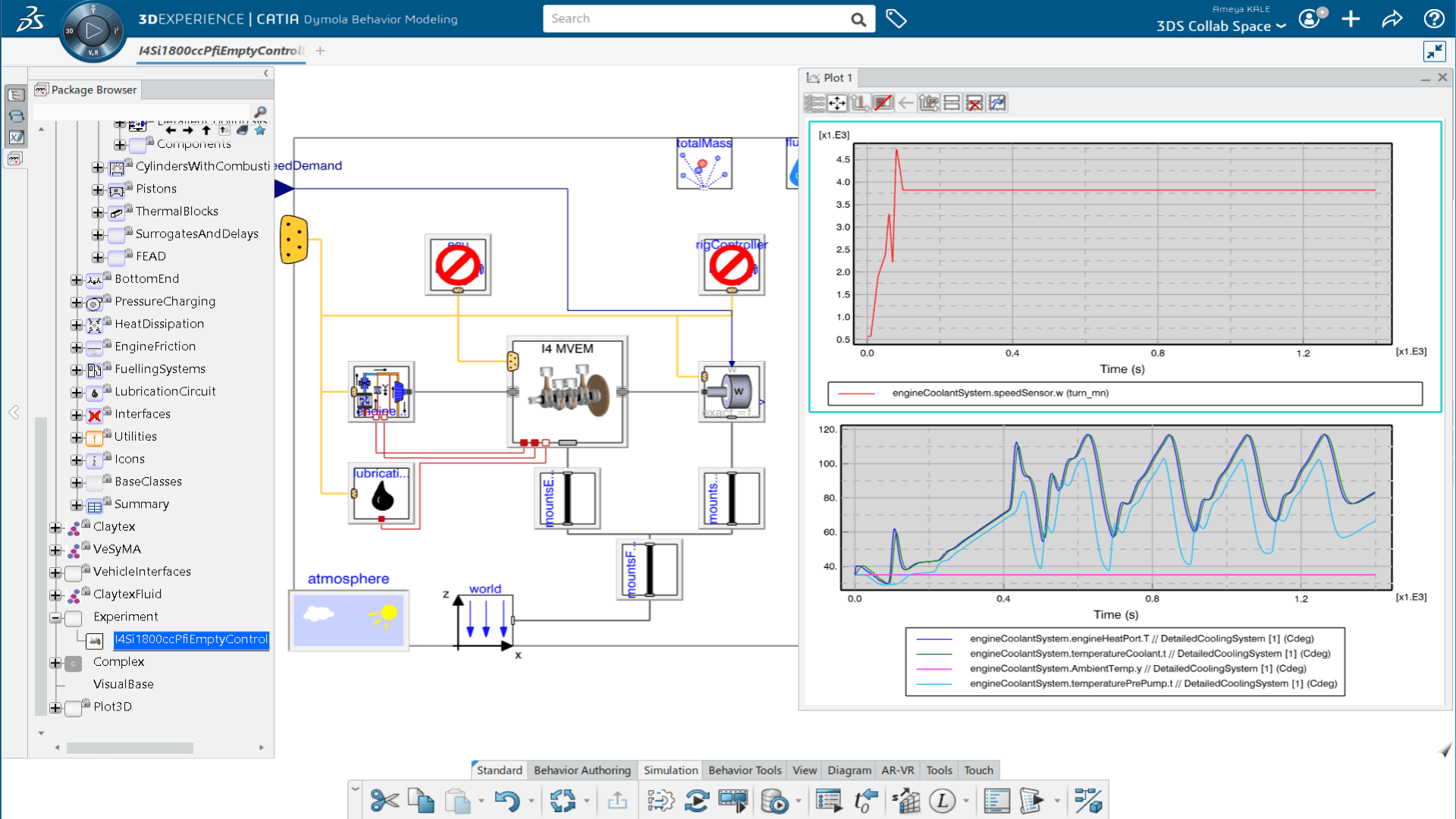Click the magnifier icon in Package Browser

[x=260, y=112]
